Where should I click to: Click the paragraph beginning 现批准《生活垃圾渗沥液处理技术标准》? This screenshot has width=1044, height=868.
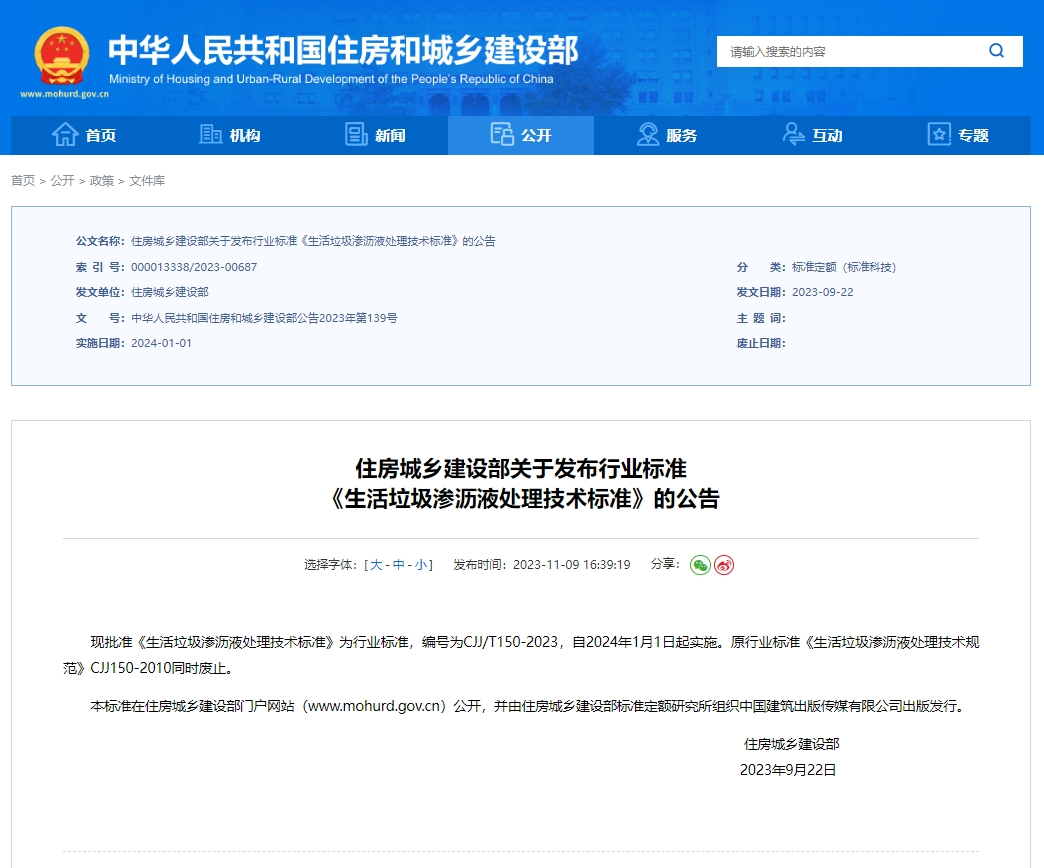[521, 655]
